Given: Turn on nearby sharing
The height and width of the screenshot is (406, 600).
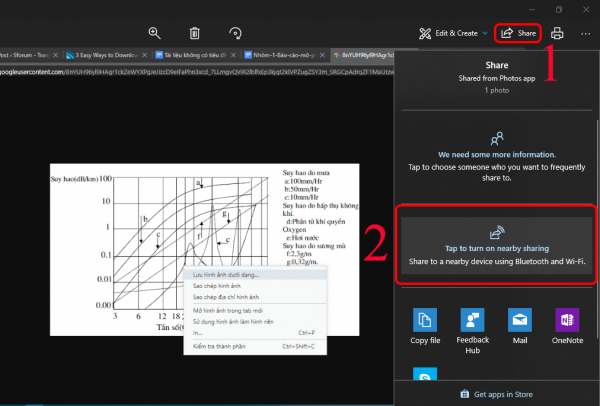Looking at the screenshot, I should (x=497, y=245).
